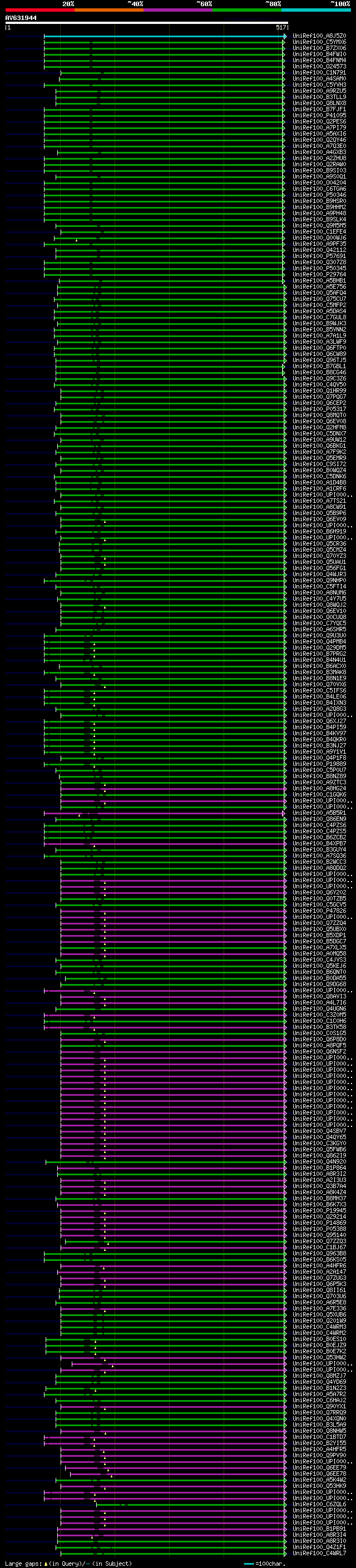
Task: Click hit label UniRef100_C4WRL7
Action: (x=319, y=1553)
